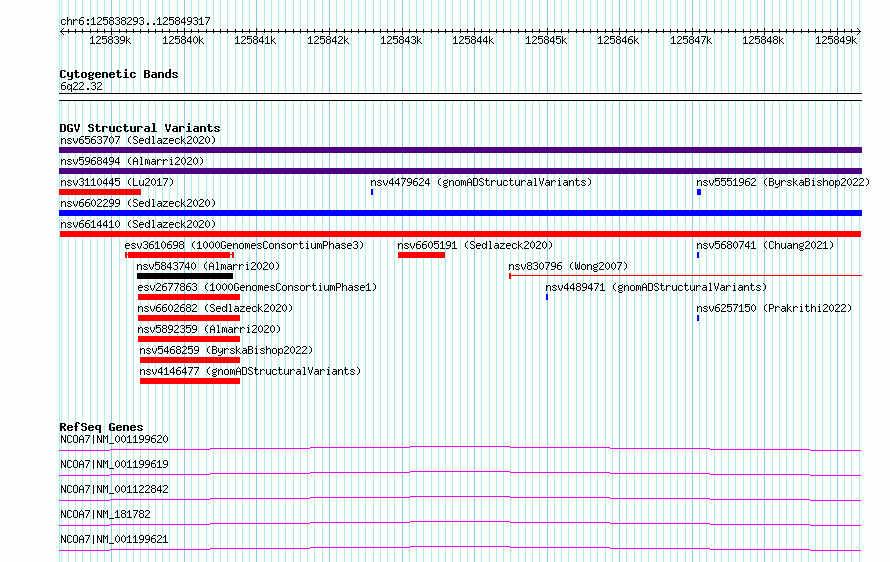Click the red nsv4146477 gnomAD bar

(190, 381)
